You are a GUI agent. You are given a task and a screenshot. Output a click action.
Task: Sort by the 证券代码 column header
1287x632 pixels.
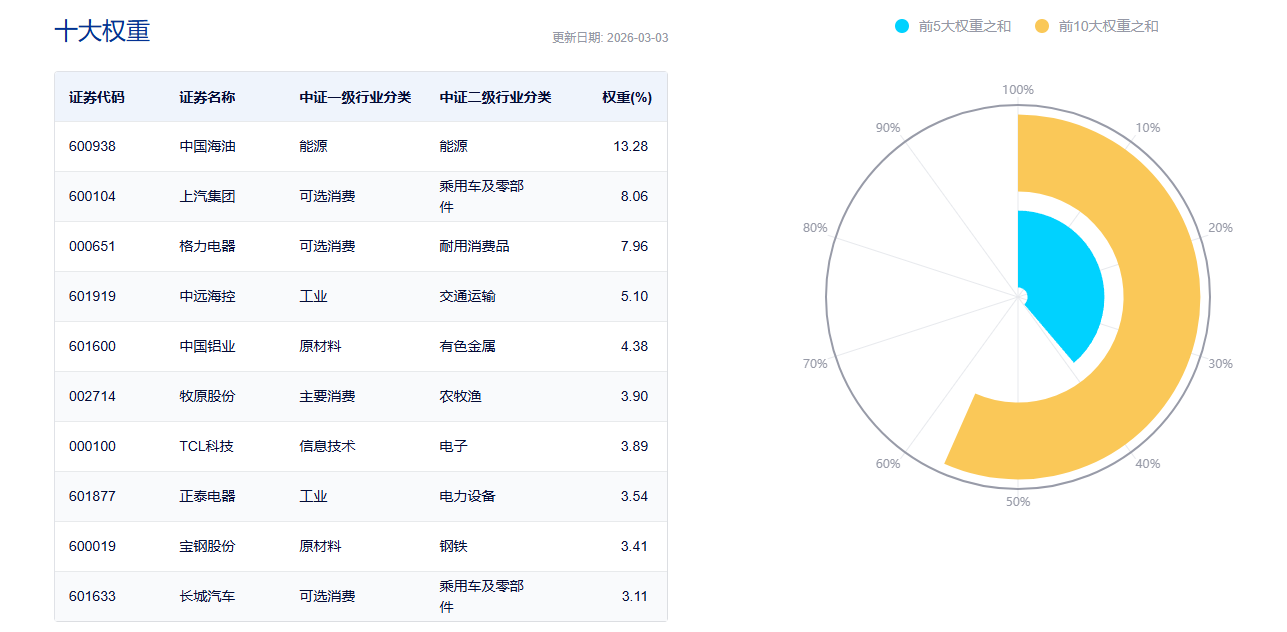coord(97,97)
